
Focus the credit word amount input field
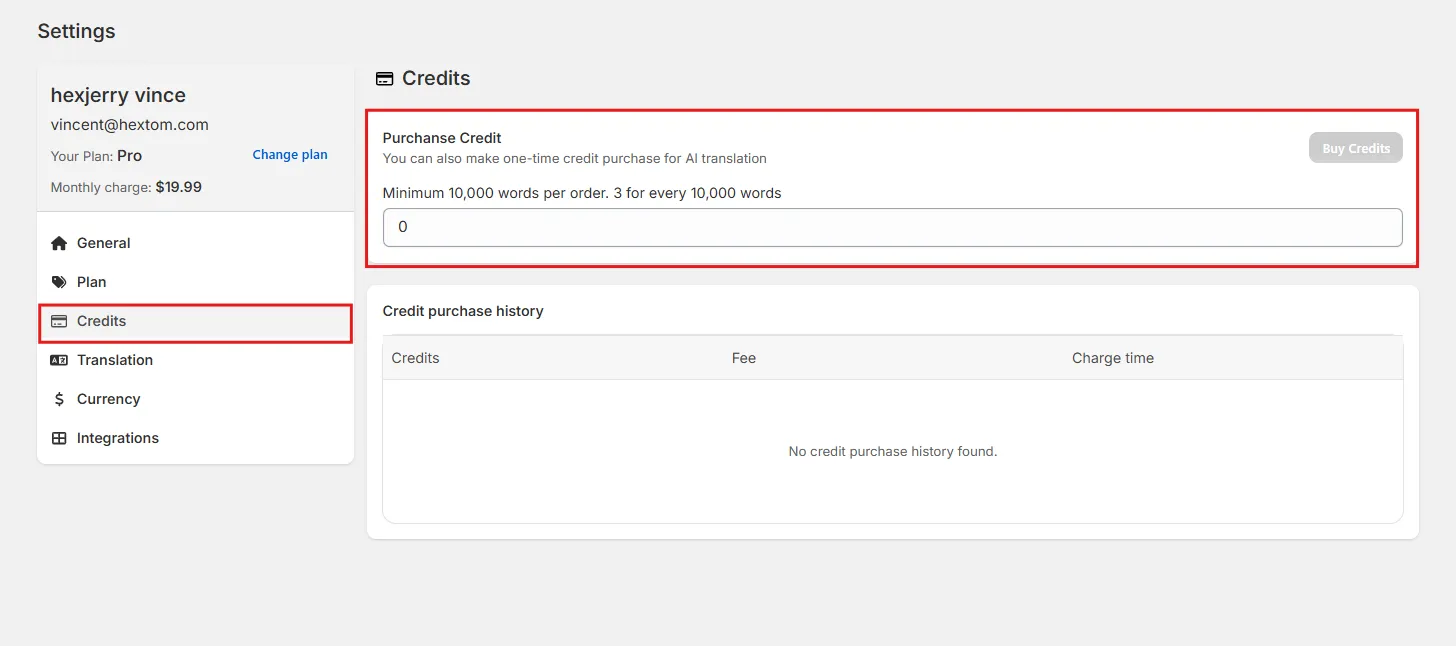coord(892,227)
